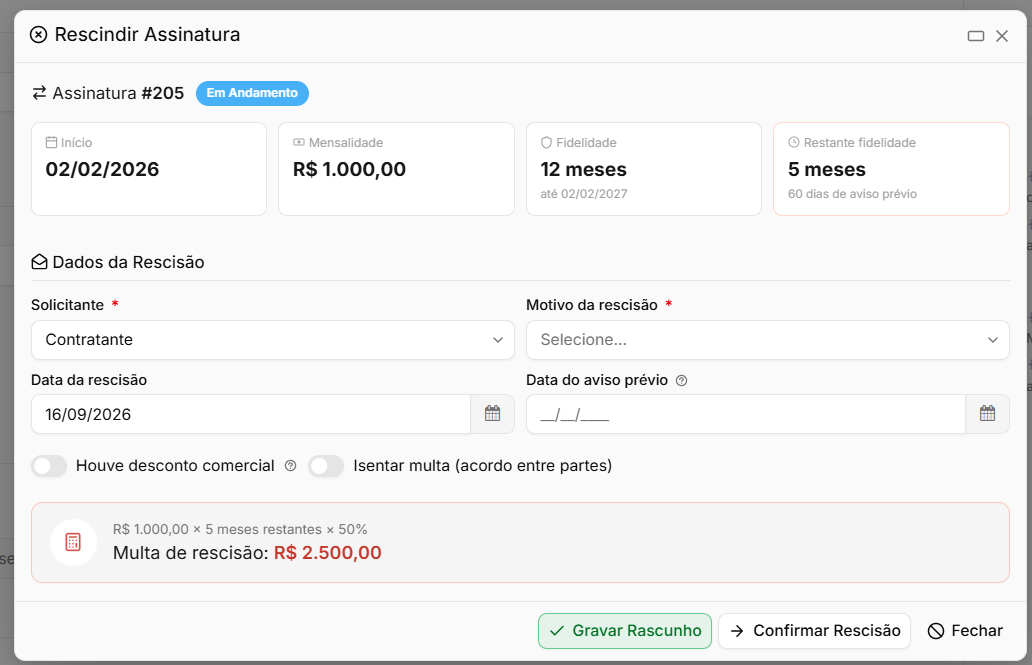Save with the Gravar Rascunho button
The image size is (1032, 665).
tap(625, 631)
